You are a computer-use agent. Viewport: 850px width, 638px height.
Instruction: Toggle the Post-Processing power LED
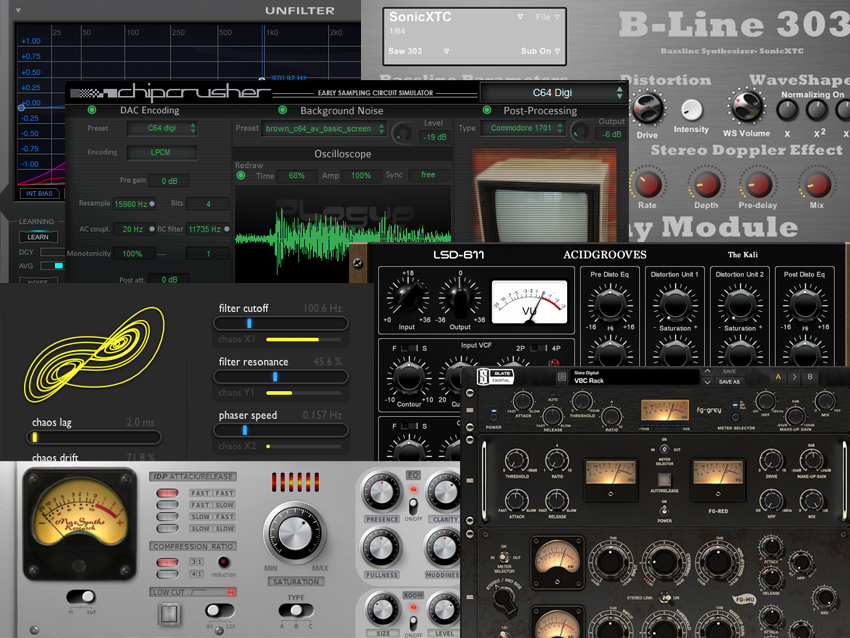pyautogui.click(x=487, y=110)
